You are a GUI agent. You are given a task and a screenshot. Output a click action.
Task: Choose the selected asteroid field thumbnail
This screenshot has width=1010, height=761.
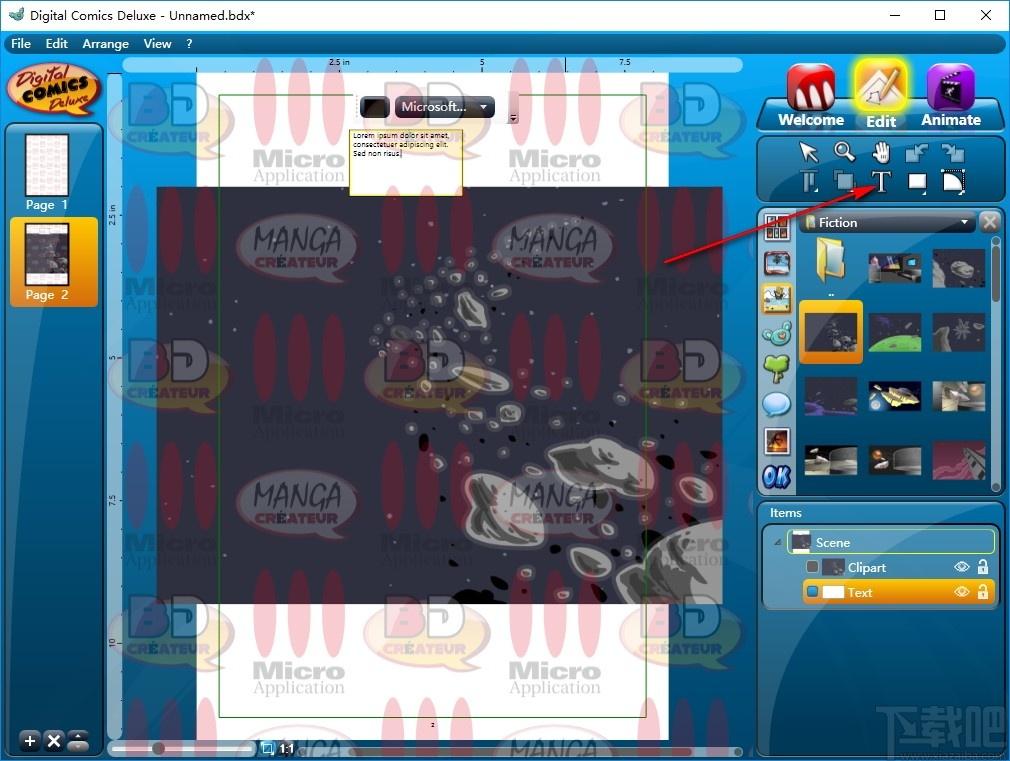click(831, 332)
